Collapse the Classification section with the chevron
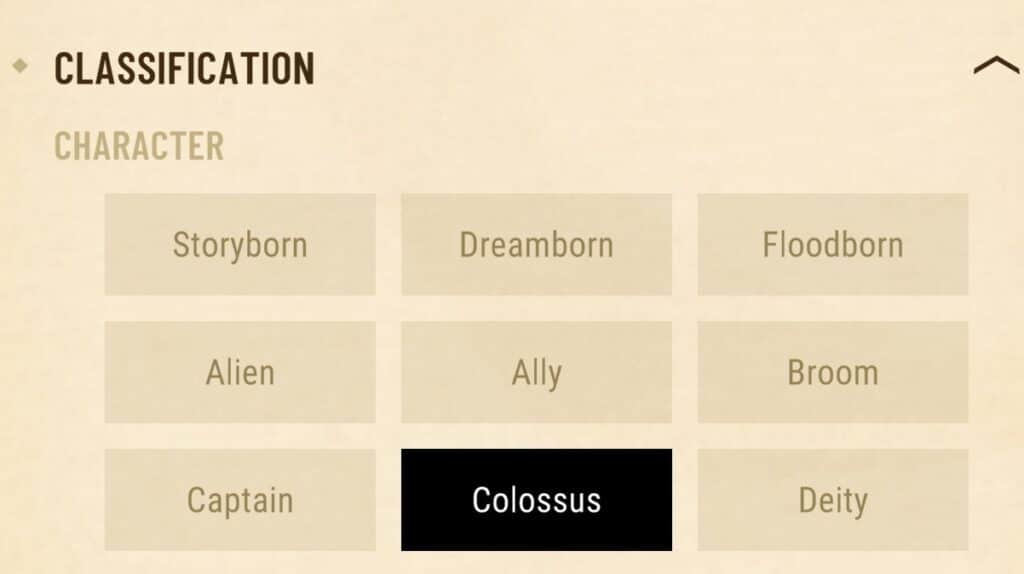1024x574 pixels. pyautogui.click(x=997, y=65)
